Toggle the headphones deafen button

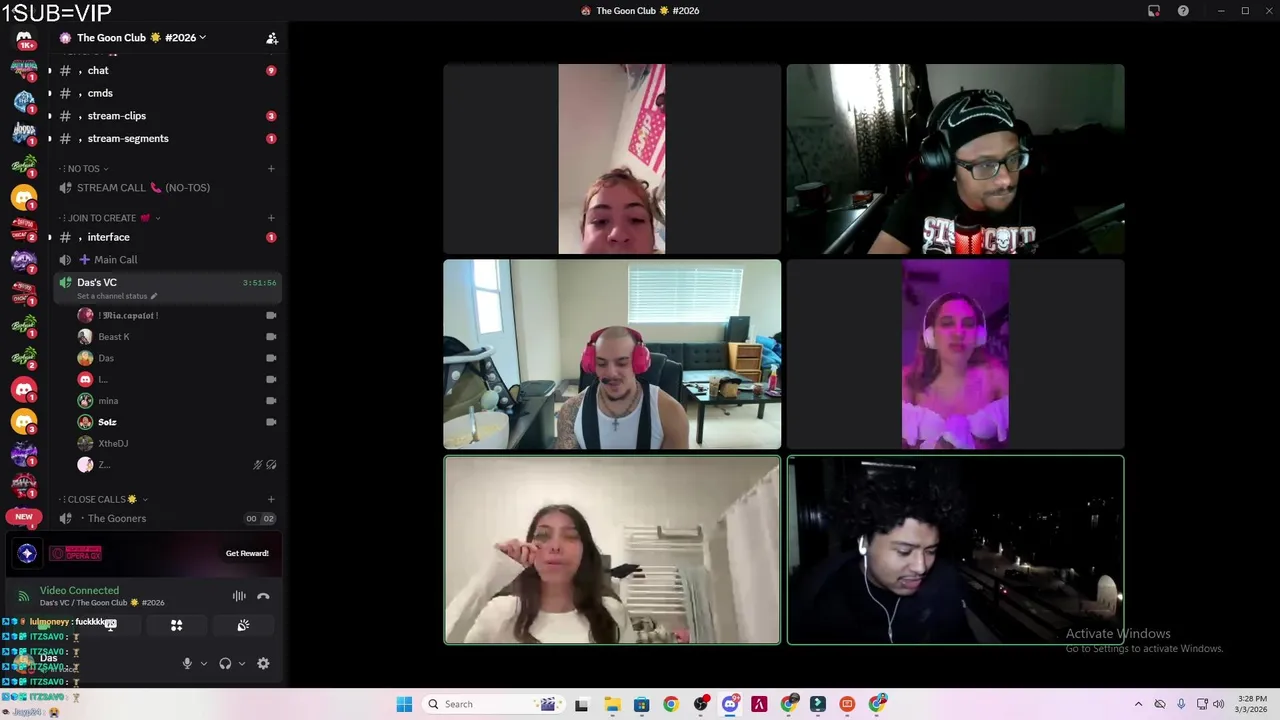click(225, 664)
